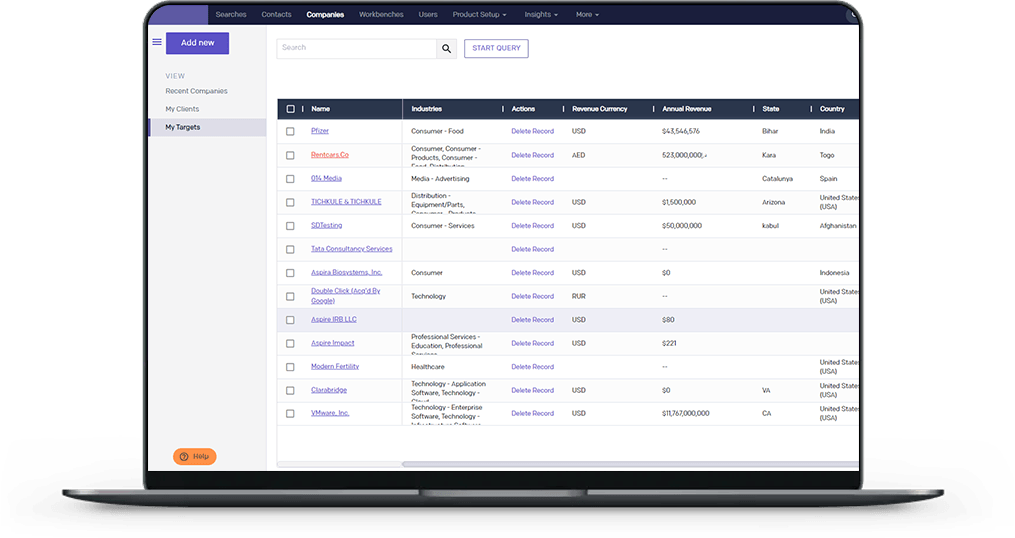Open the VMware, Inc. company link
This screenshot has width=1015, height=538.
point(330,413)
